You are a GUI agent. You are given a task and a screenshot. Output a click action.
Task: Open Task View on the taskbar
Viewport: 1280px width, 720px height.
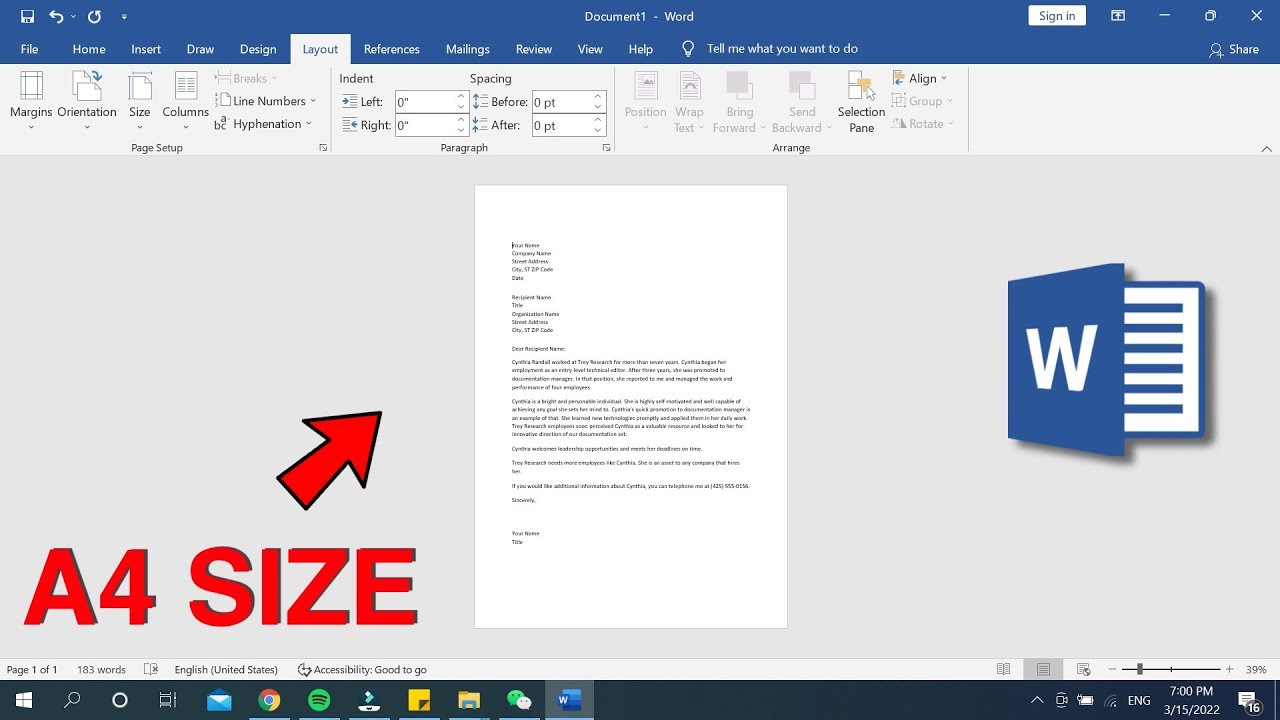point(168,700)
